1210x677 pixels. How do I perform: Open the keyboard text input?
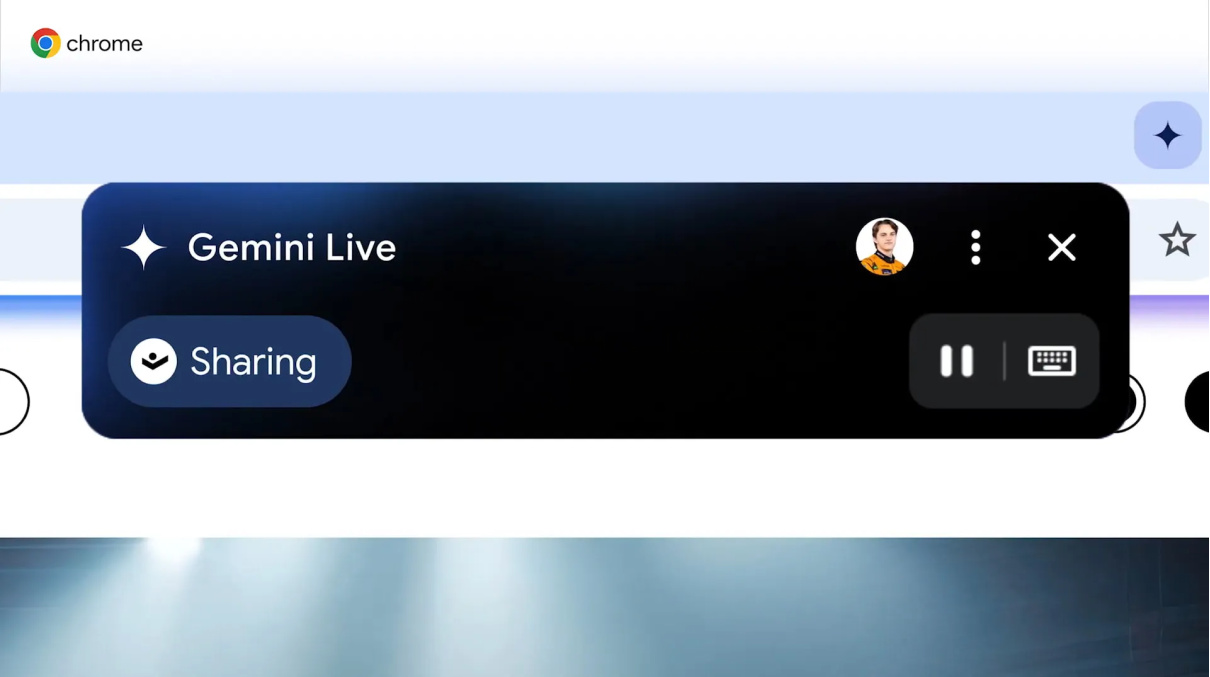tap(1052, 361)
